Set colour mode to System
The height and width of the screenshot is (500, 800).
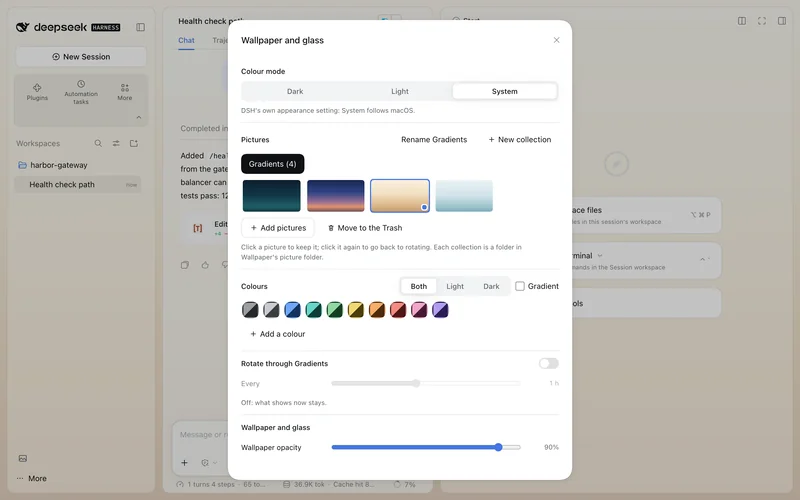coord(504,91)
